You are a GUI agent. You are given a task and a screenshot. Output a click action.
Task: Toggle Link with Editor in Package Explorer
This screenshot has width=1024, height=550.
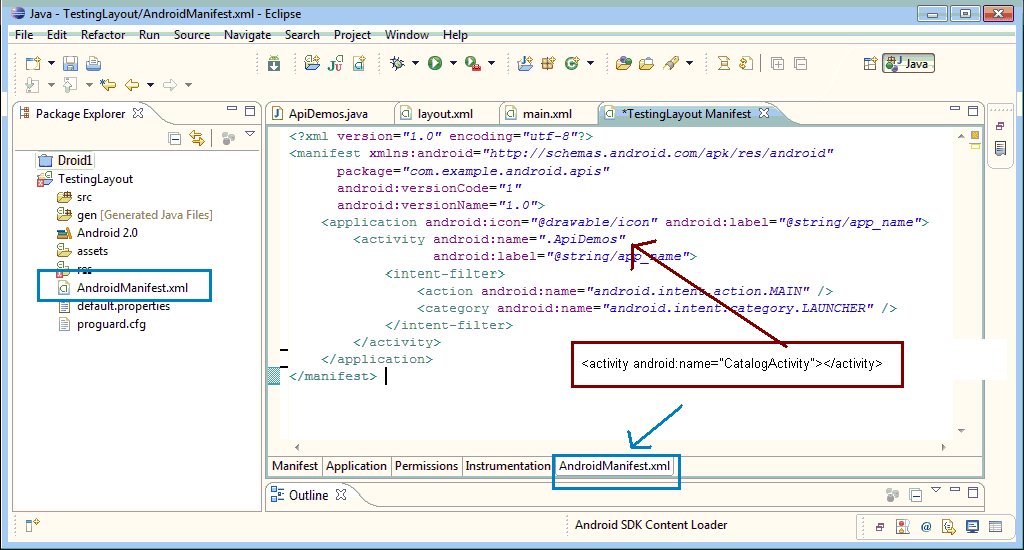tap(197, 138)
